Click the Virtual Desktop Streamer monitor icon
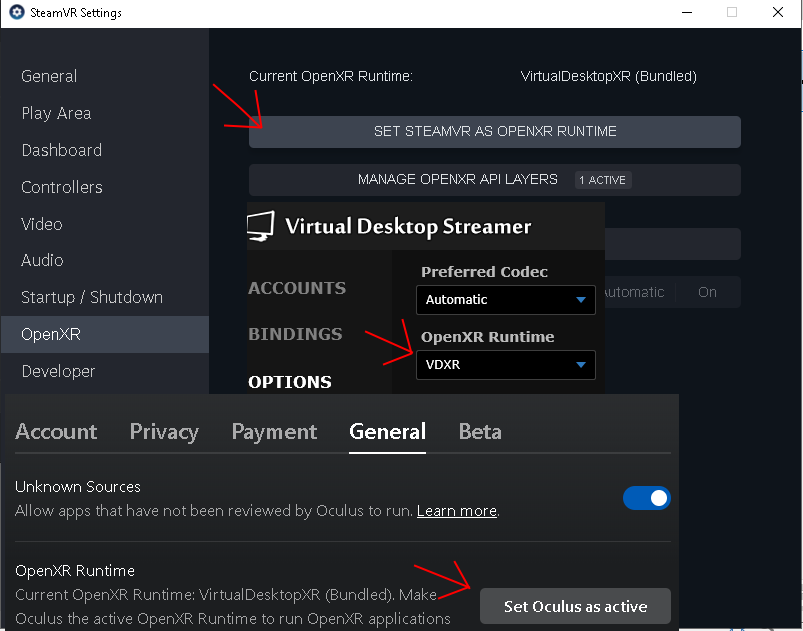The image size is (803, 631). tap(258, 227)
